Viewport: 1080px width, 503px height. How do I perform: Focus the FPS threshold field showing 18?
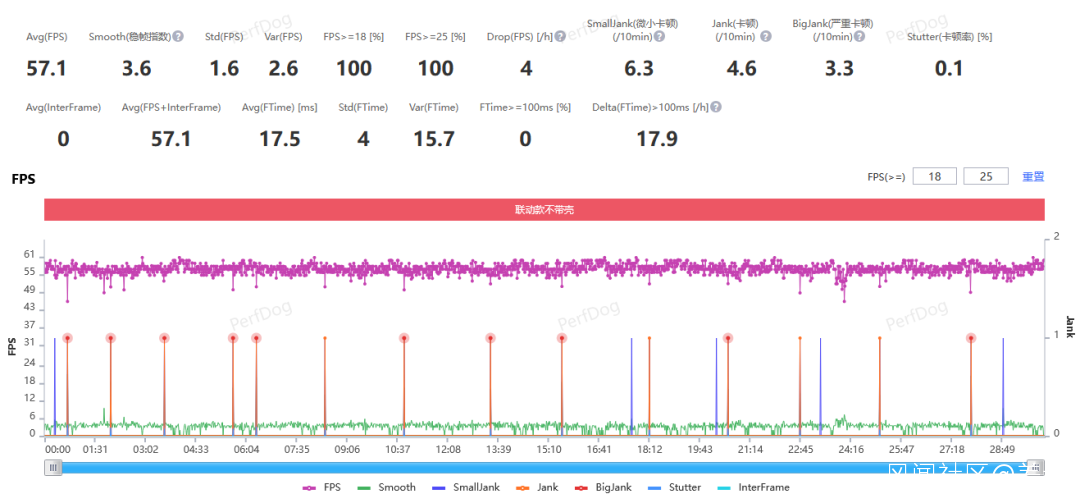935,176
